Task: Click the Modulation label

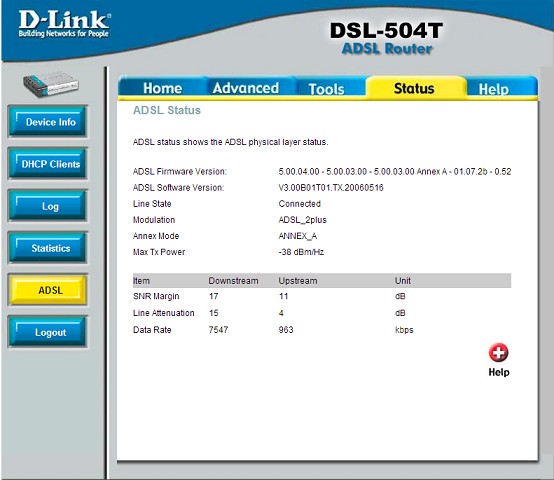Action: coord(154,220)
